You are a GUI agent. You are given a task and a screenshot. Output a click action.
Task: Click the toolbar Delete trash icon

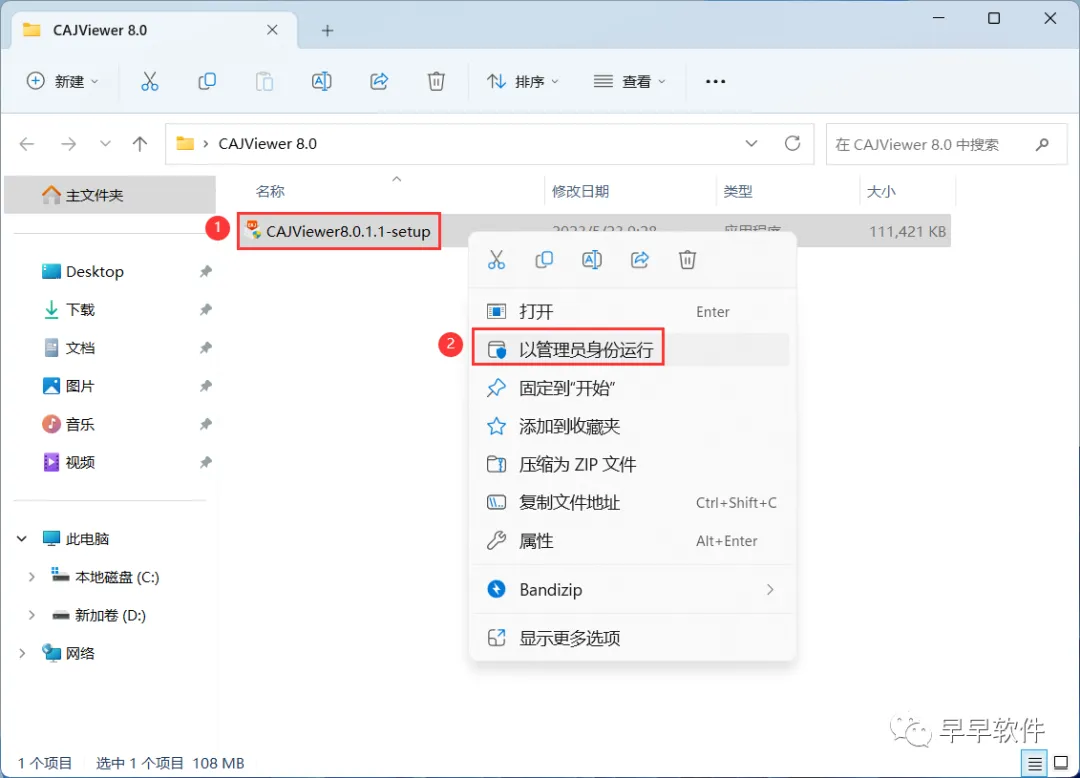pyautogui.click(x=436, y=81)
